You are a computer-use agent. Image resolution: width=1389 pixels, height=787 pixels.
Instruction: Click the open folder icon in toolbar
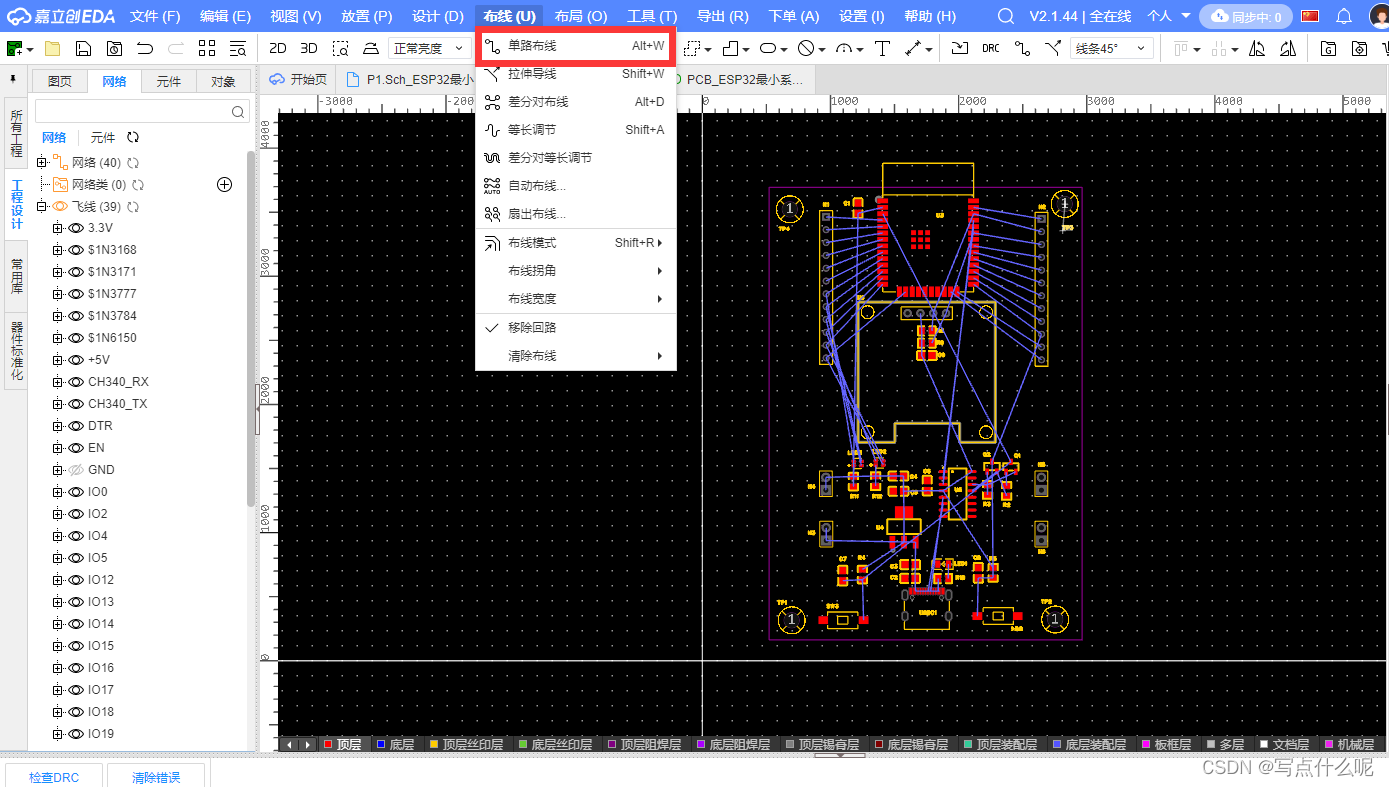point(53,49)
